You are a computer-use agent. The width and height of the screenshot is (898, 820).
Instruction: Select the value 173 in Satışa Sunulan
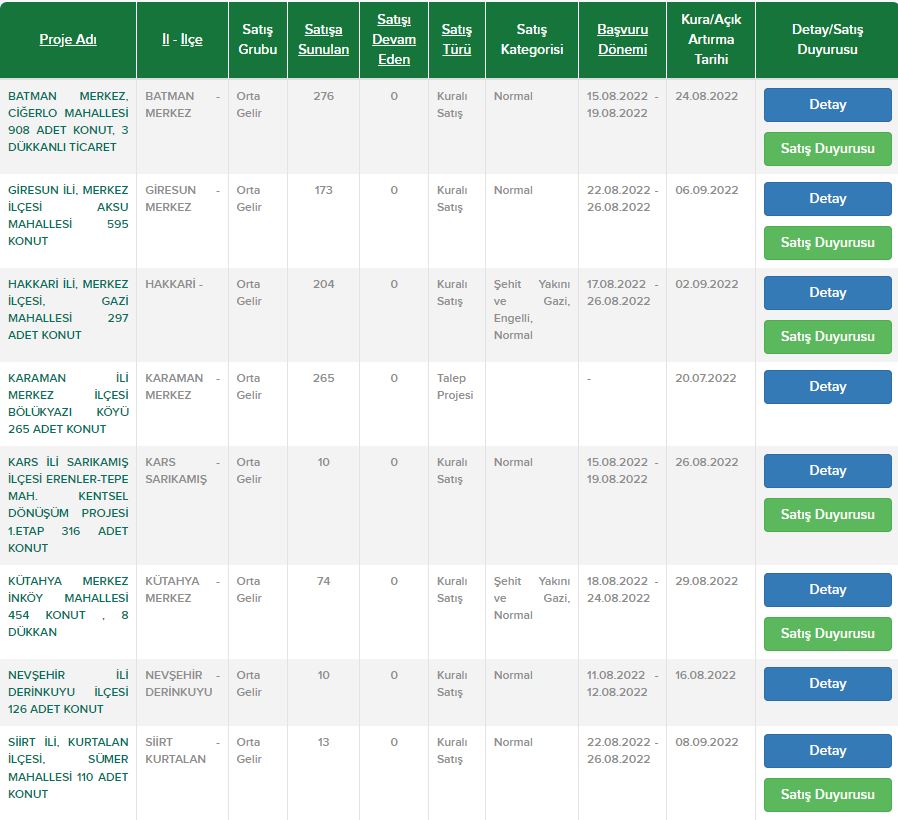pos(323,190)
